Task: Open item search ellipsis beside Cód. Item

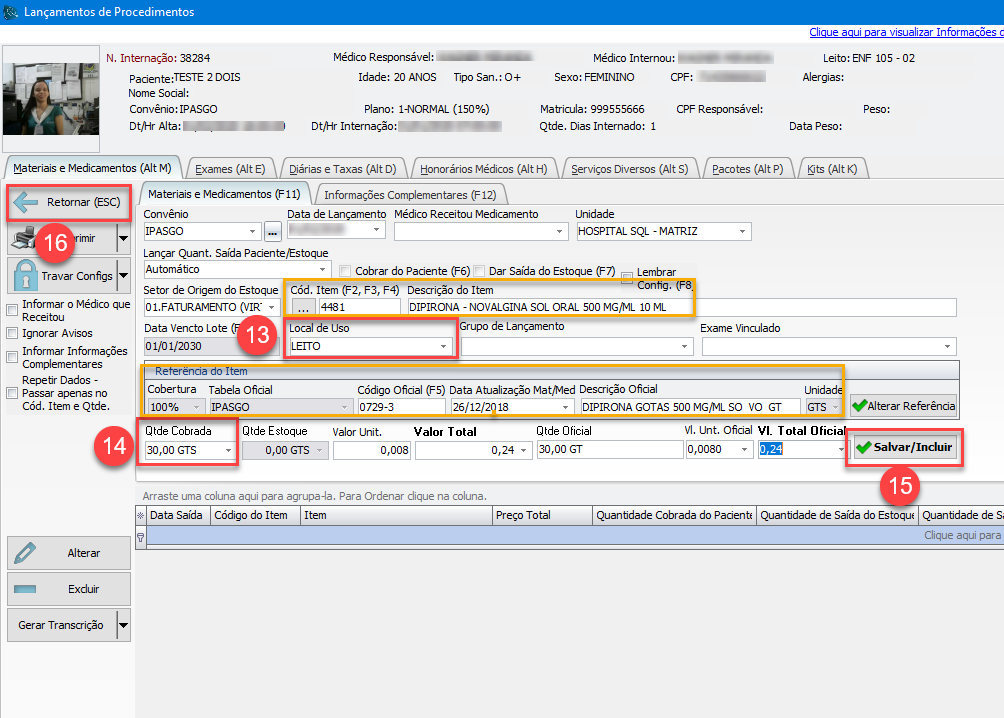Action: pyautogui.click(x=302, y=307)
